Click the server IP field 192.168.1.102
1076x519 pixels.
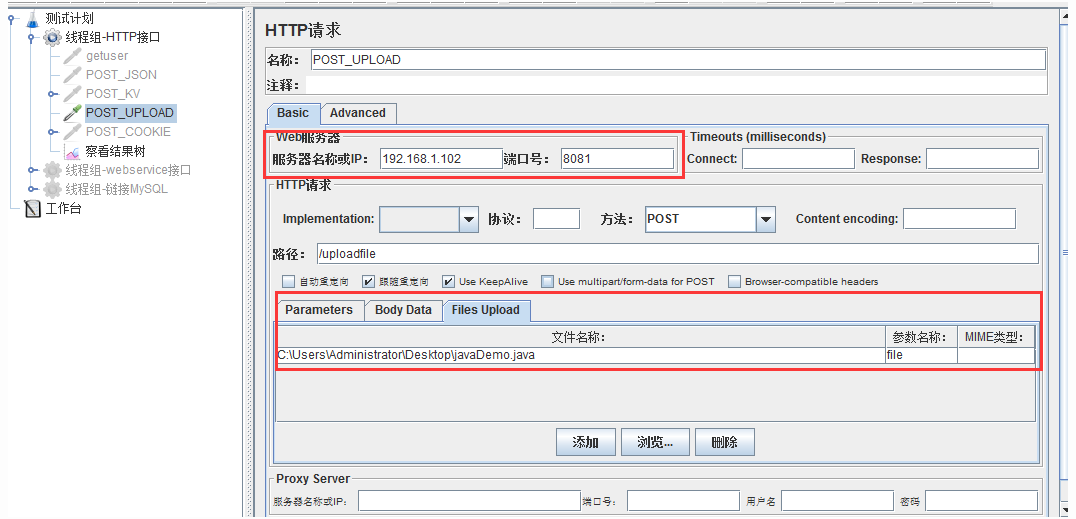[x=441, y=159]
